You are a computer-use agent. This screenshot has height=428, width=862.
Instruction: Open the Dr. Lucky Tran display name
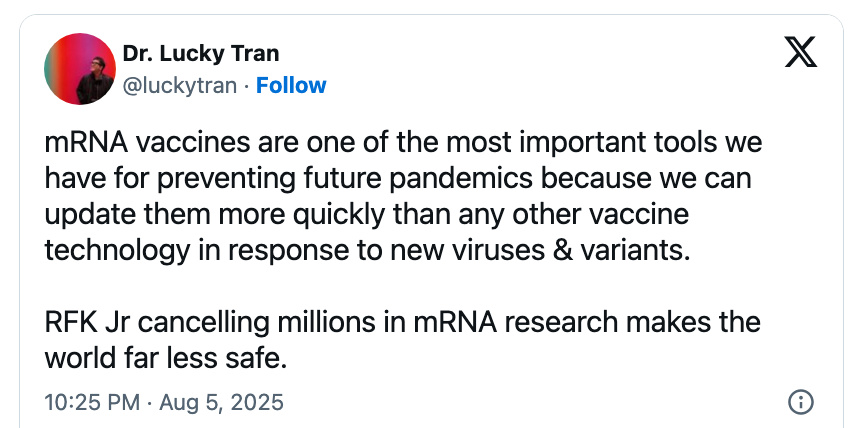click(x=200, y=52)
